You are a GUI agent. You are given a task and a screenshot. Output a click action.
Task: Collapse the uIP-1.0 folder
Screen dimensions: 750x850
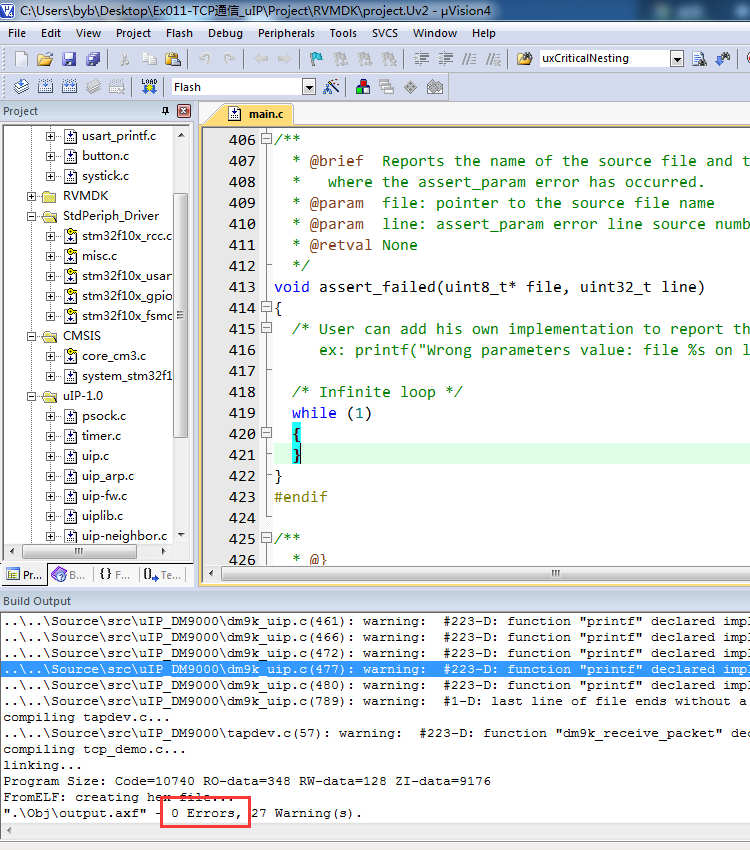pos(31,397)
